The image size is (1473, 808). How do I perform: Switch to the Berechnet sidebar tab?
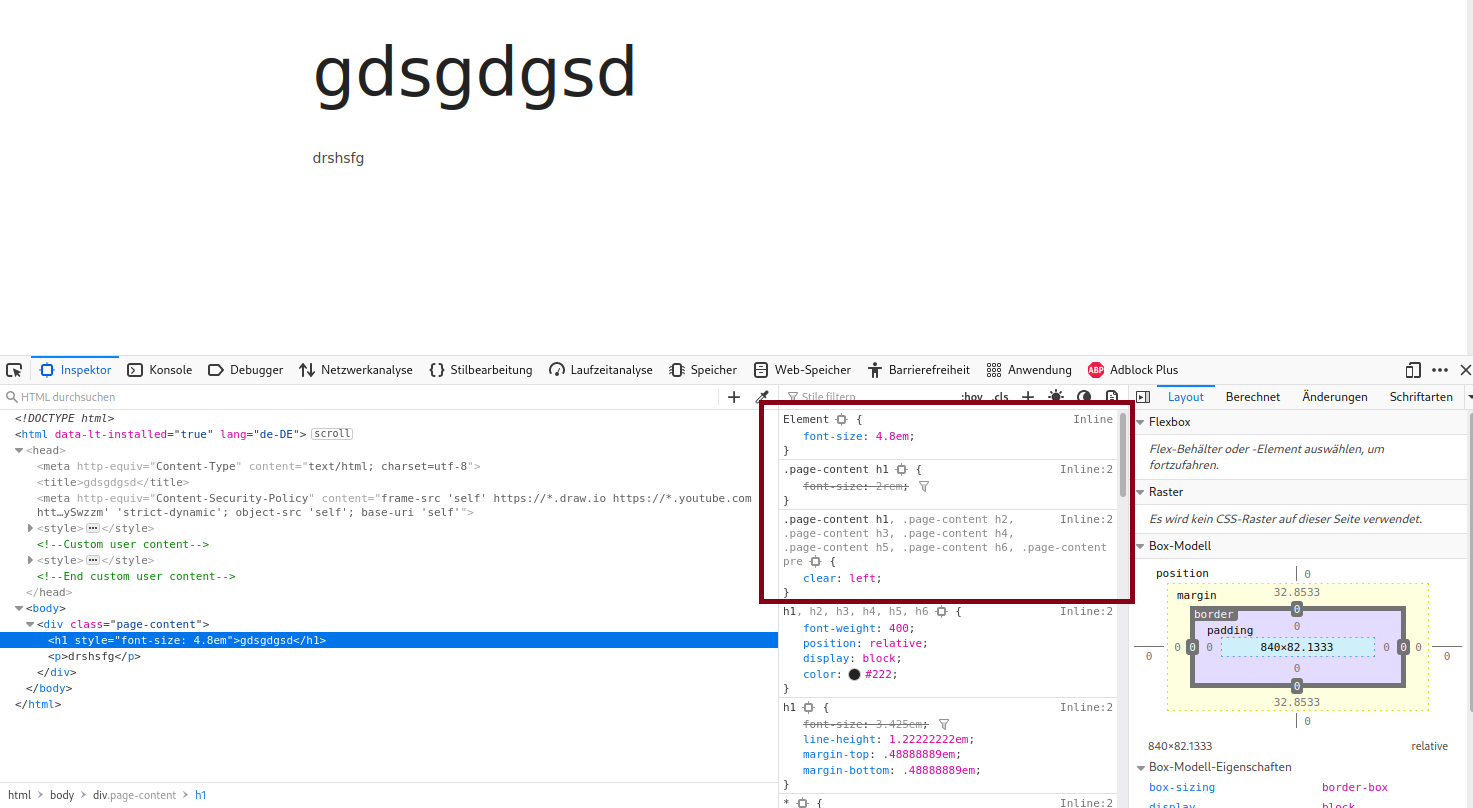coord(1253,397)
